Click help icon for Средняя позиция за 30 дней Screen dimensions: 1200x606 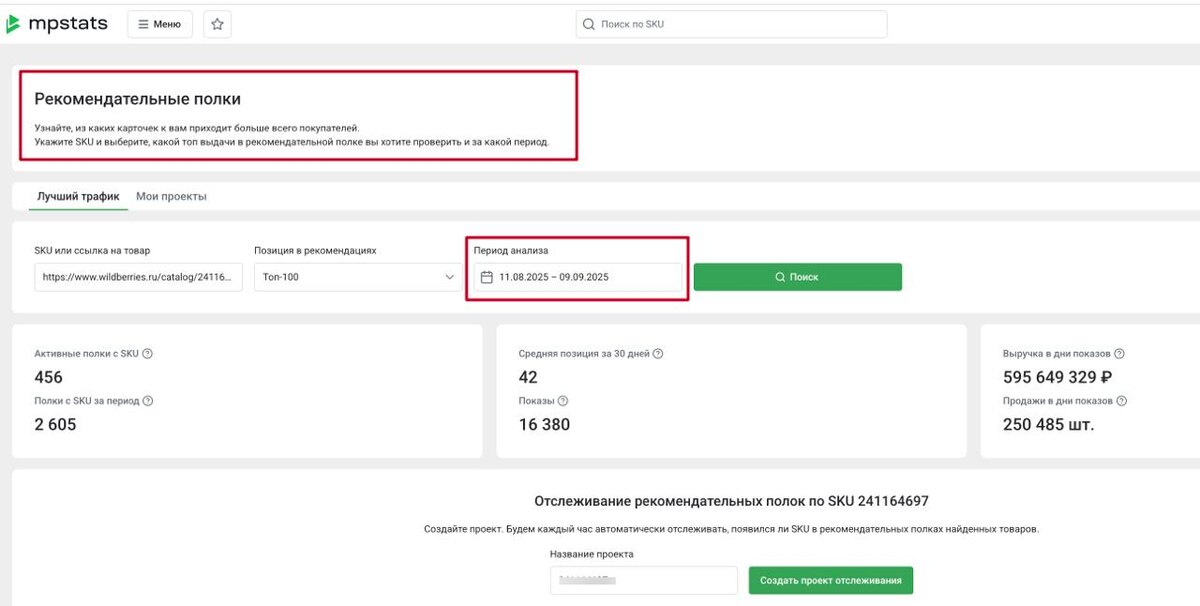658,354
